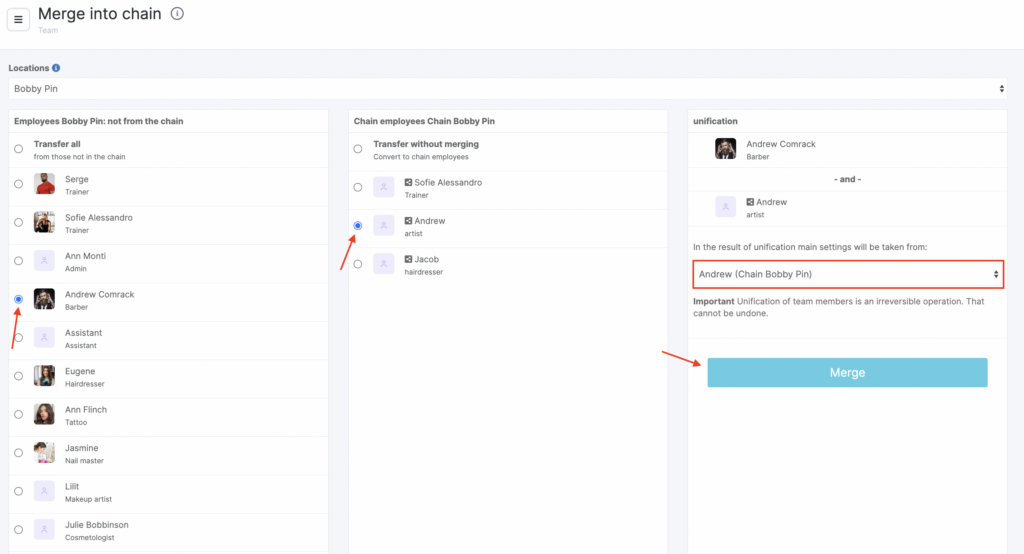Select the Transfer all radio button
The image size is (1024, 554).
pos(18,149)
